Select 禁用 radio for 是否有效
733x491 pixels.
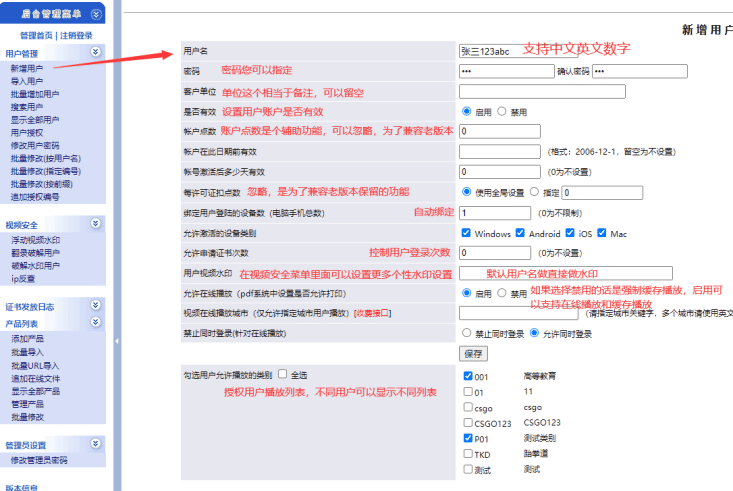pos(503,111)
